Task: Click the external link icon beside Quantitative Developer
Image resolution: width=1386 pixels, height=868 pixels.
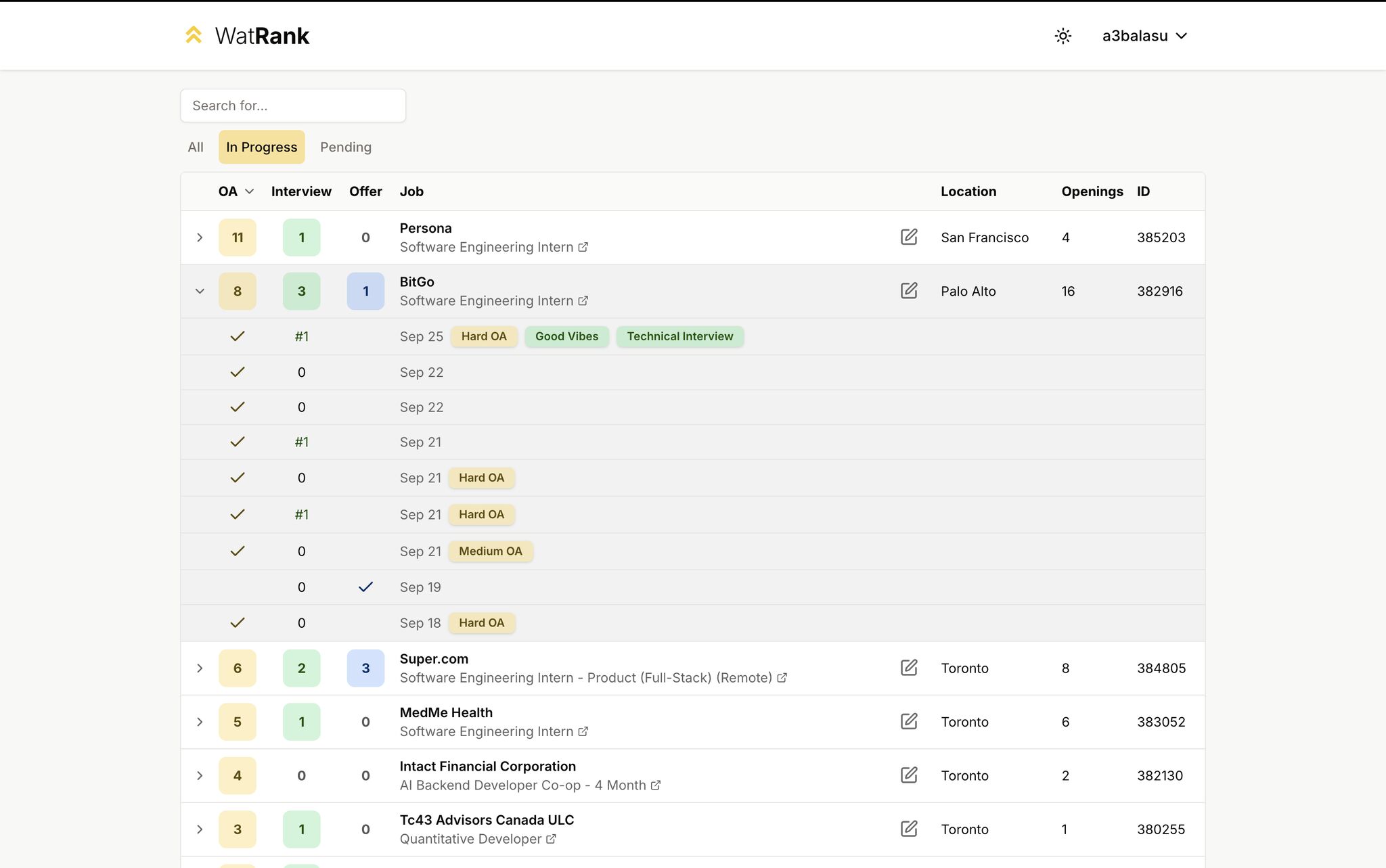Action: coord(551,839)
